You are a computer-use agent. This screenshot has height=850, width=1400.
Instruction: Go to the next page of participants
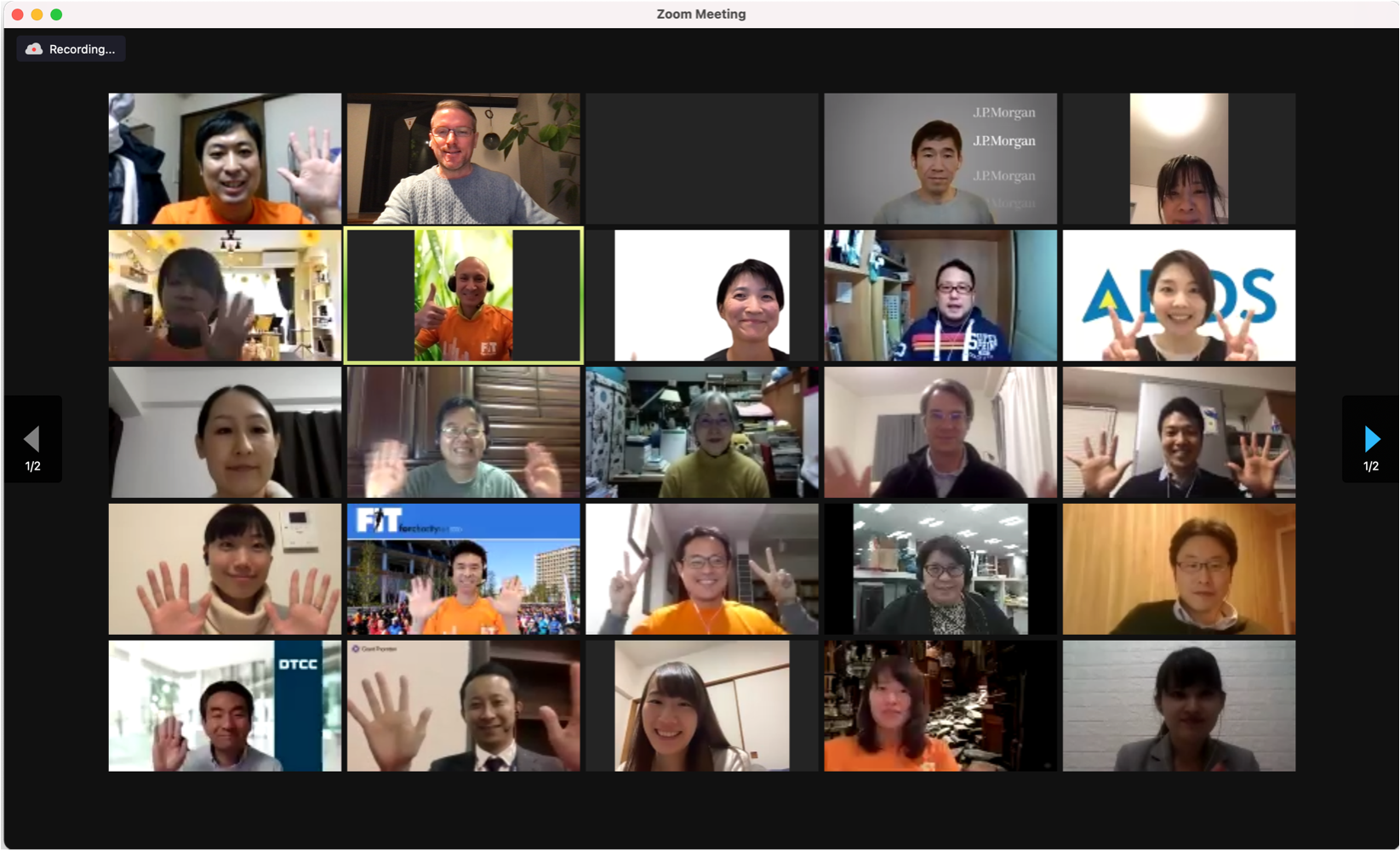click(x=1371, y=440)
